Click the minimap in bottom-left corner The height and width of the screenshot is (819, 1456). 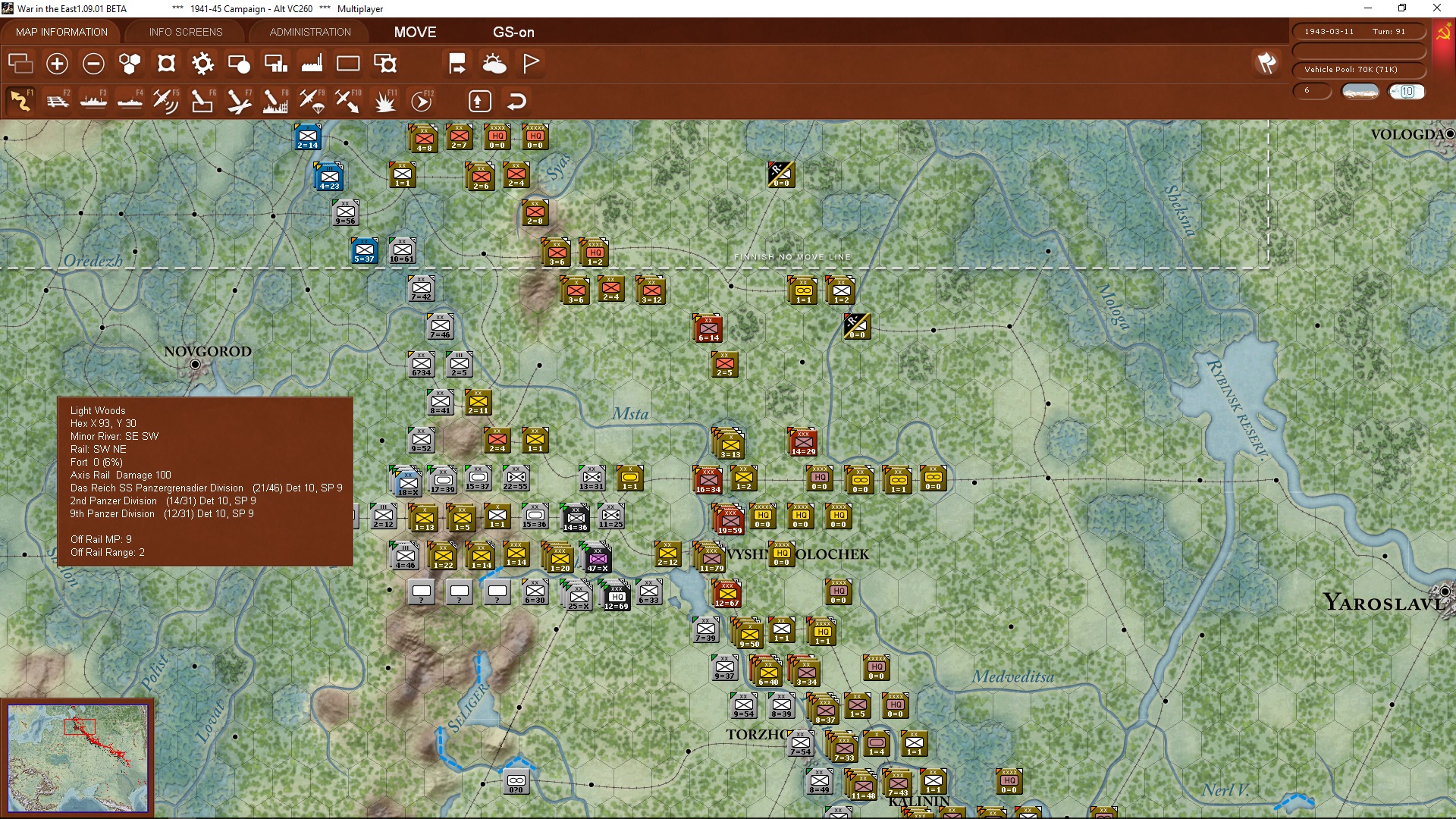coord(78,758)
